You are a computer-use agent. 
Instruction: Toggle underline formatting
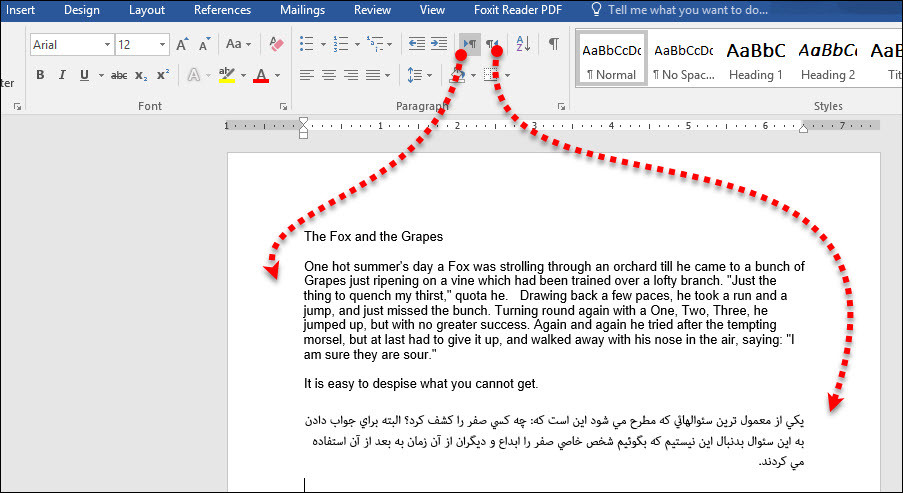tap(85, 75)
